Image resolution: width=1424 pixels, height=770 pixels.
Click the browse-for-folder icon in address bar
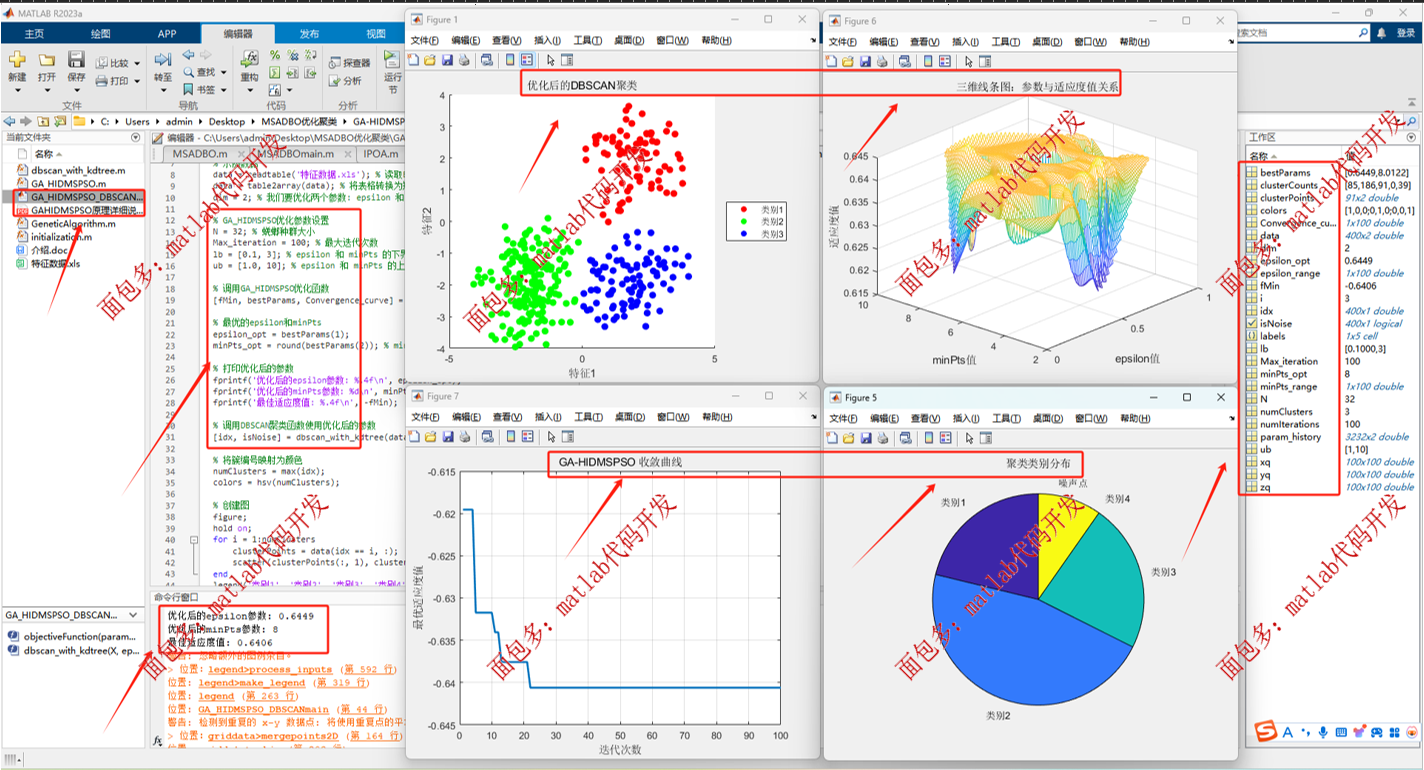point(59,121)
